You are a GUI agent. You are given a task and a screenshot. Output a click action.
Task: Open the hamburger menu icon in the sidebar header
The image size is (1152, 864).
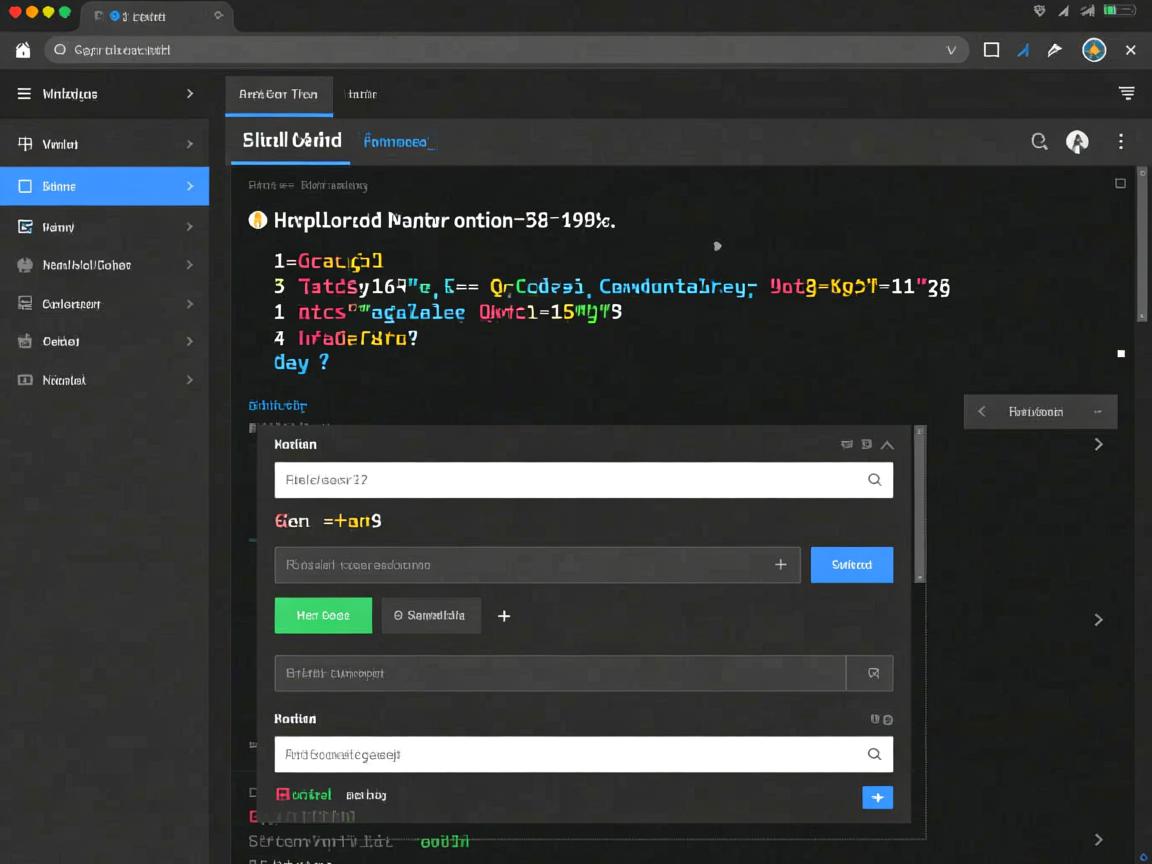[24, 94]
